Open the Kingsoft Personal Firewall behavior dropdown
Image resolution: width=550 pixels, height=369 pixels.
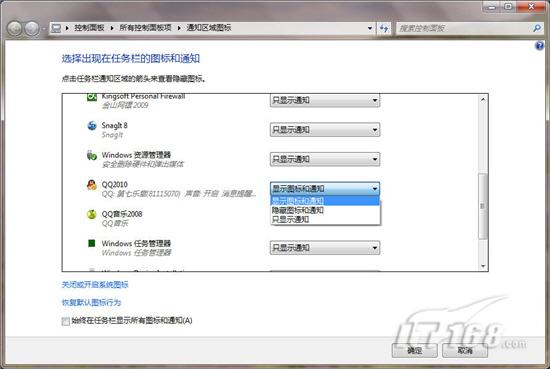point(325,100)
